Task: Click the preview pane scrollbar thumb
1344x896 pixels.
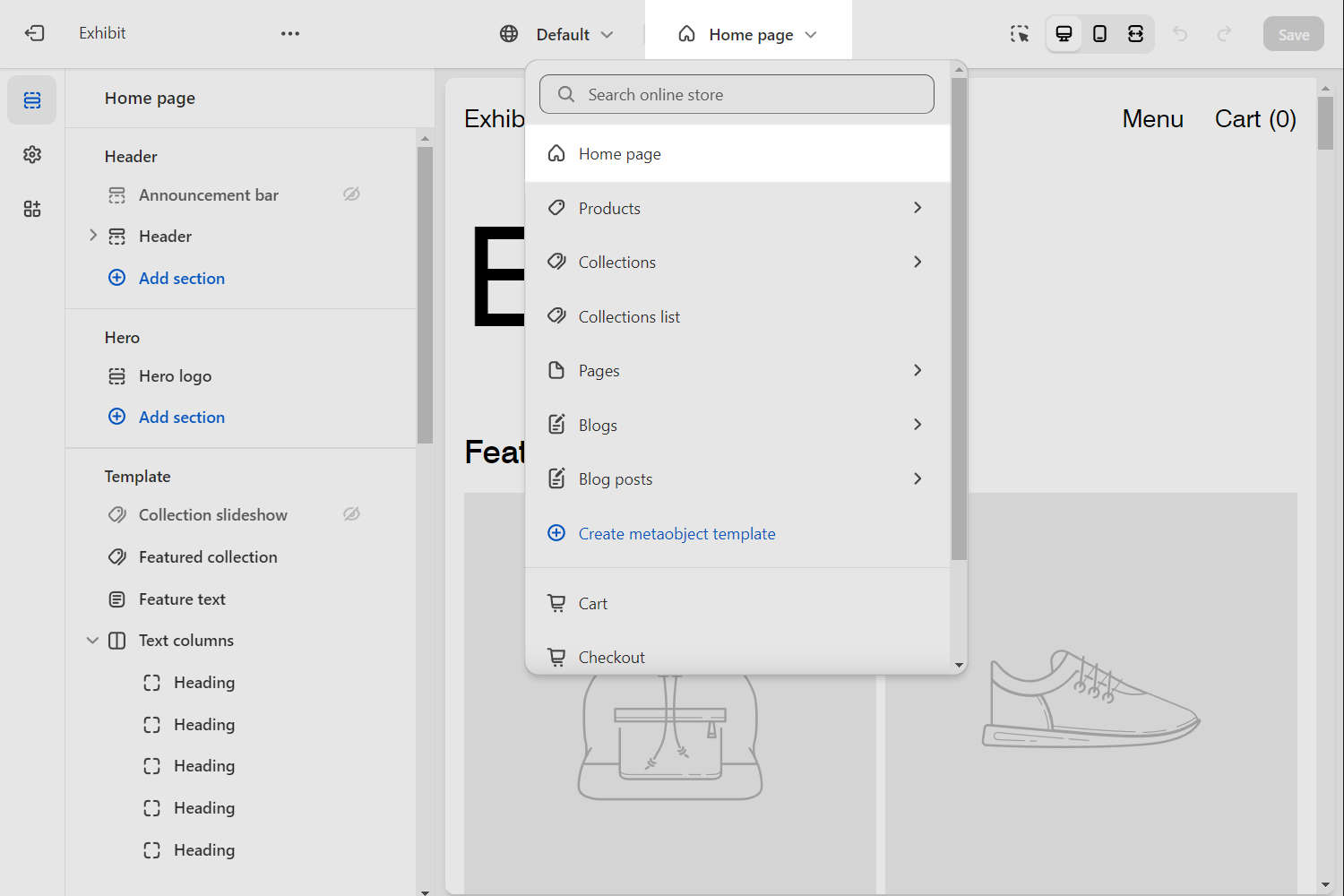Action: 1325,123
